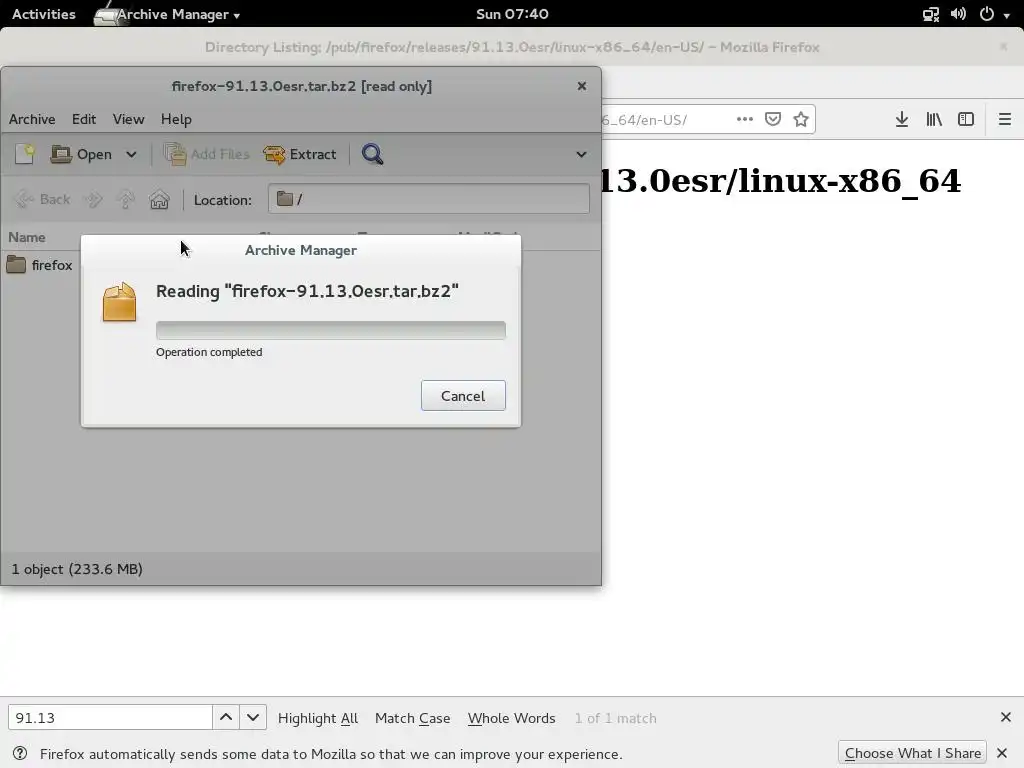Click the find bar search field

(110, 718)
